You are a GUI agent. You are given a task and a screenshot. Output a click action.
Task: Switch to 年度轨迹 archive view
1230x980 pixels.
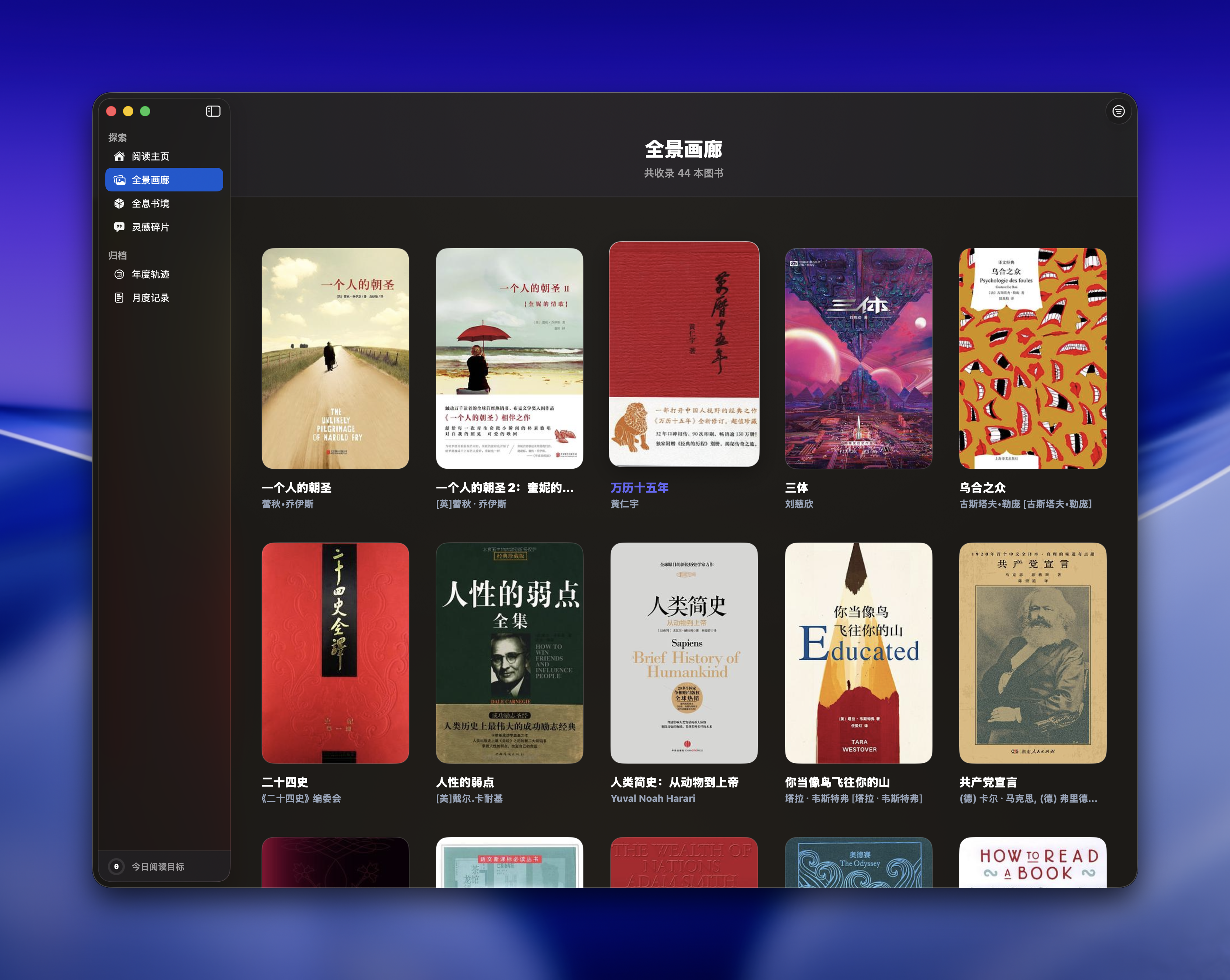tap(164, 274)
